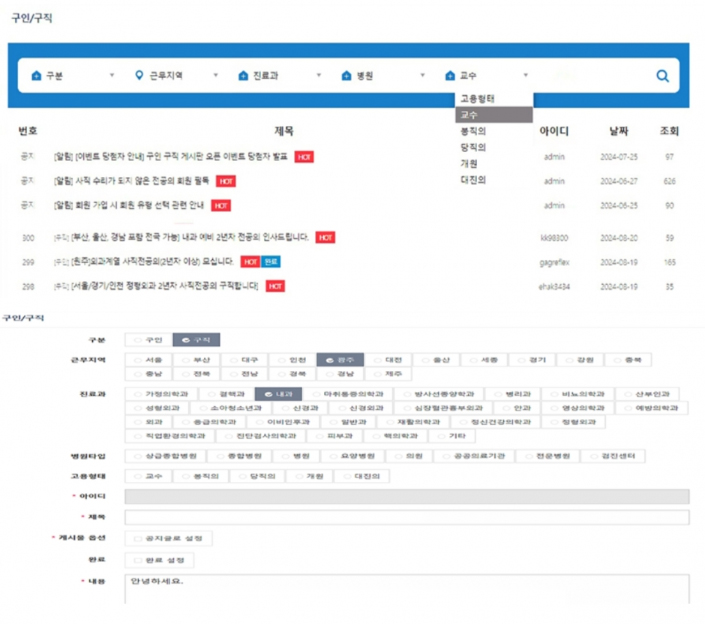Choose 대진의 in the open dropdown list
The image size is (705, 624).
473,180
